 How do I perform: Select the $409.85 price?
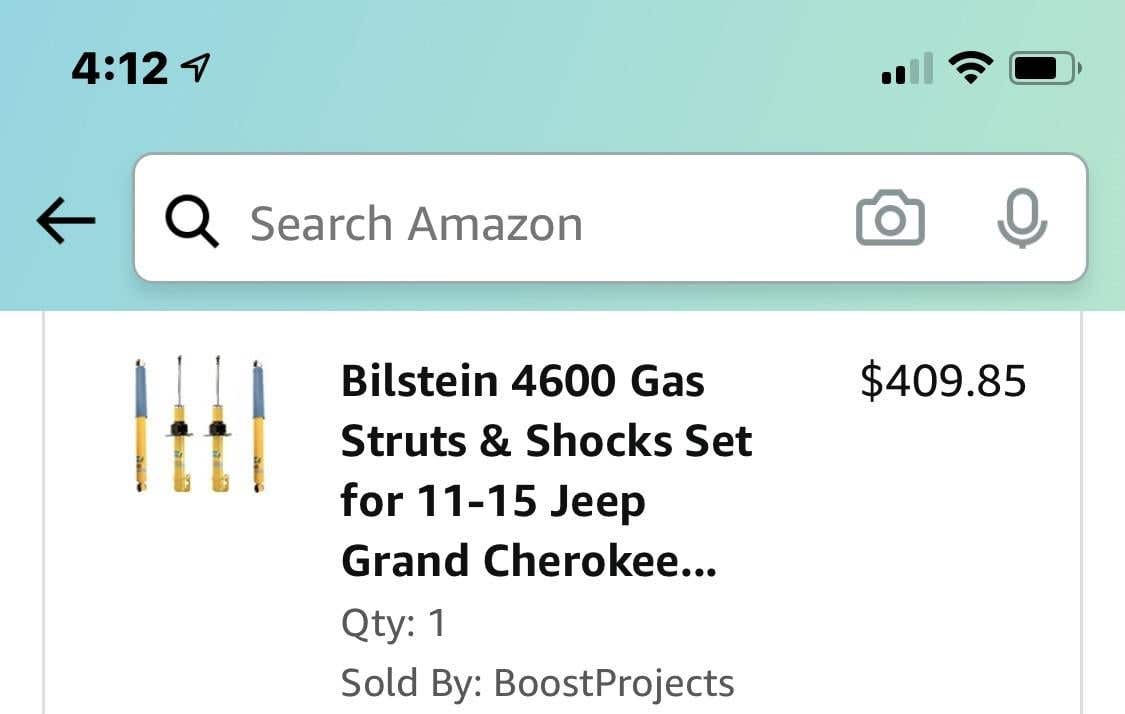(x=943, y=381)
